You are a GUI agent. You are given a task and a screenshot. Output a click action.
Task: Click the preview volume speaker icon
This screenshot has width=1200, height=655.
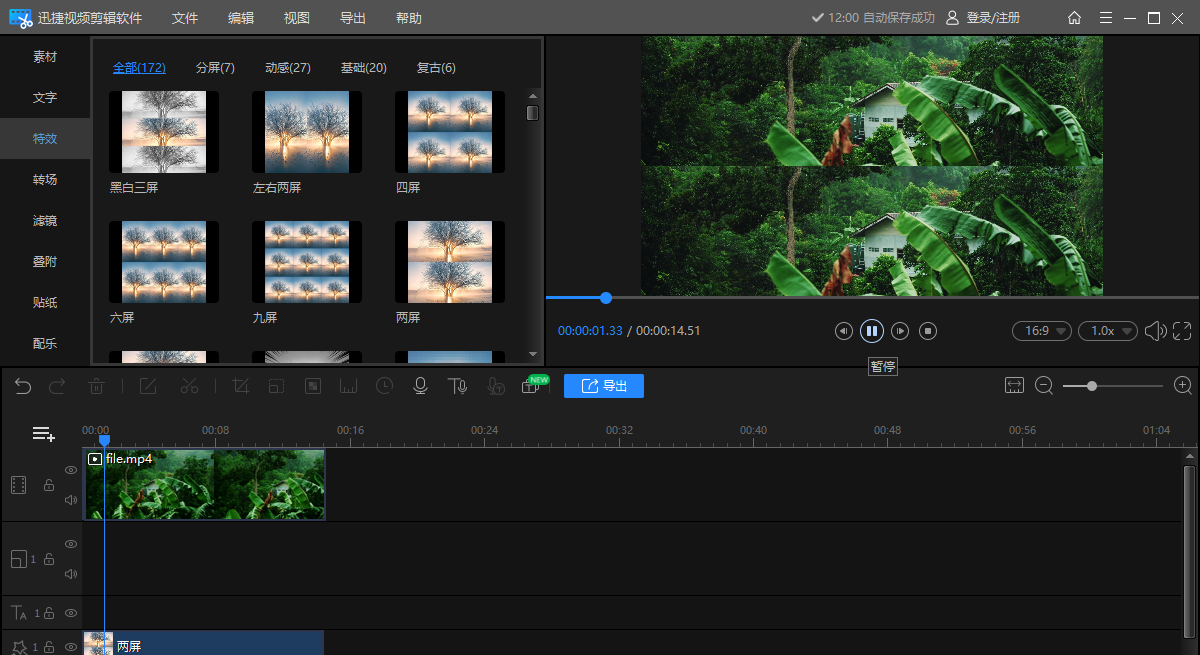tap(1155, 331)
